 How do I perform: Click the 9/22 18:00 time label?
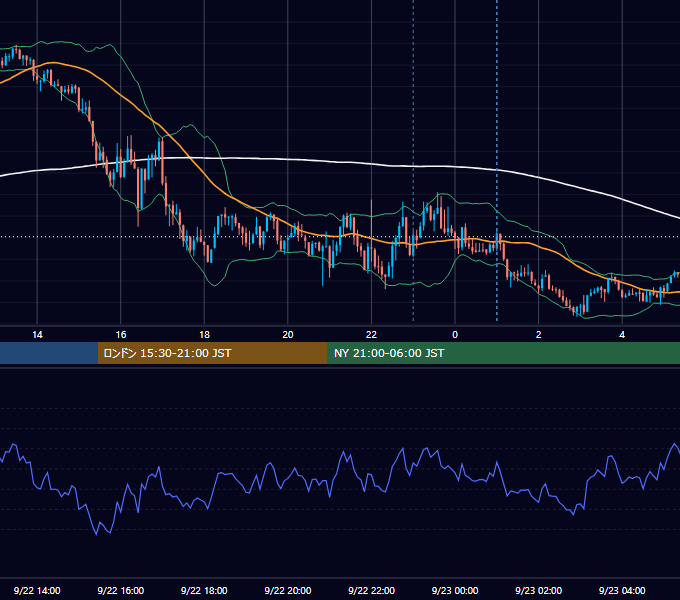coord(204,590)
